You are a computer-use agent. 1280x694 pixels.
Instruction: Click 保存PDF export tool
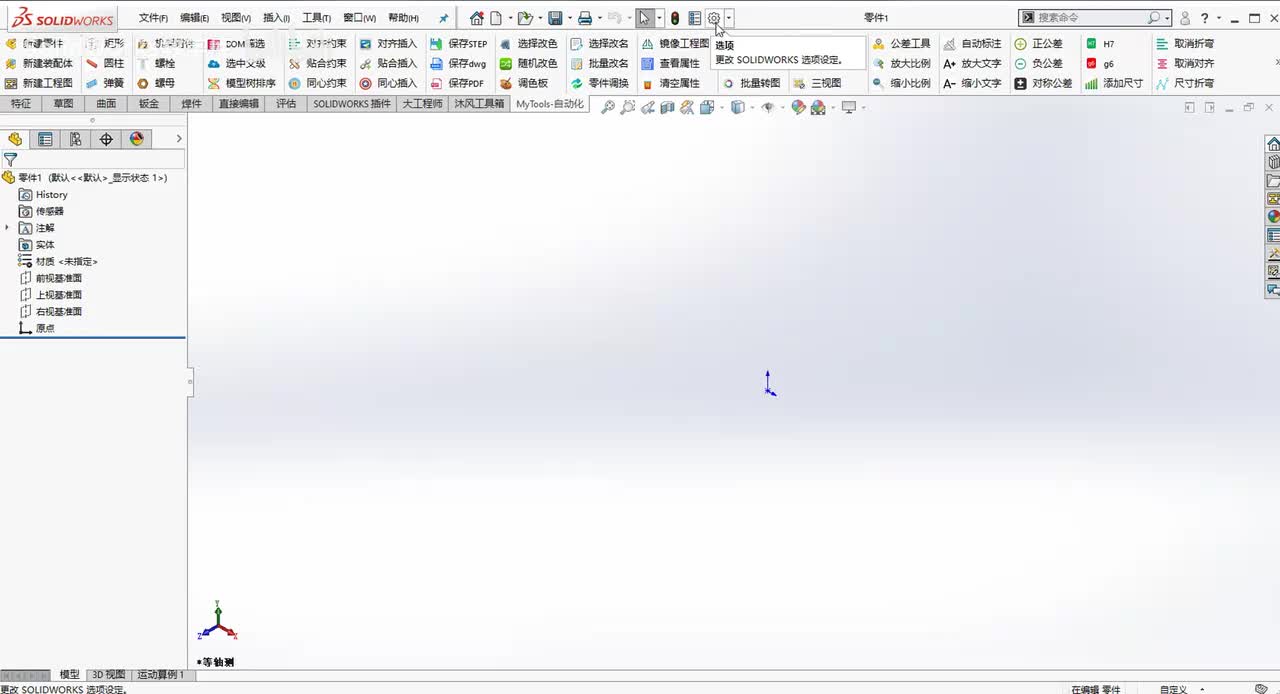click(457, 83)
